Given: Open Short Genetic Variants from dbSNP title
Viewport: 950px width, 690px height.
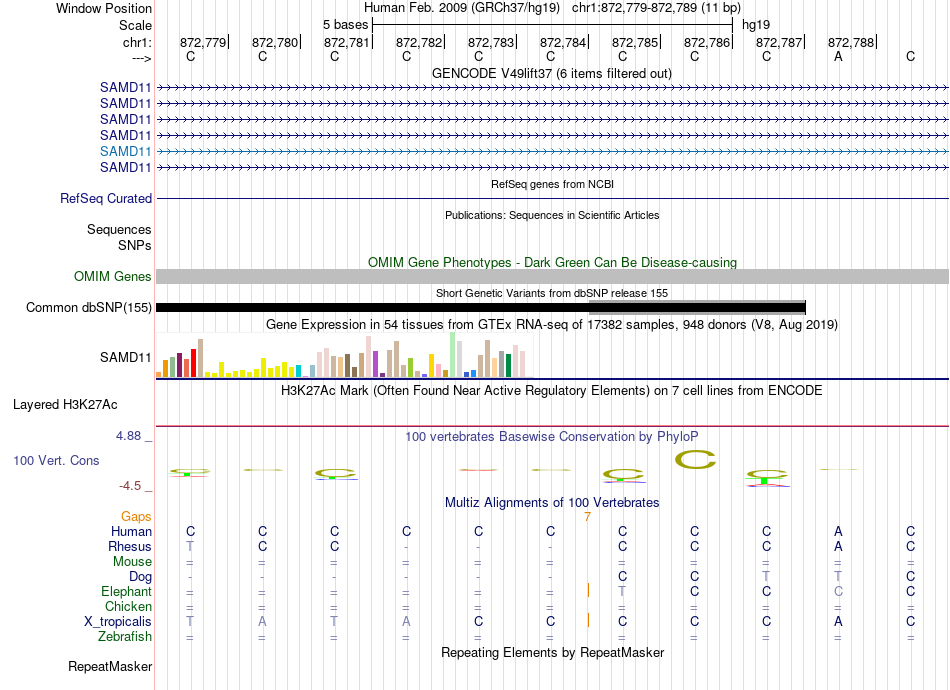Looking at the screenshot, I should [x=552, y=293].
